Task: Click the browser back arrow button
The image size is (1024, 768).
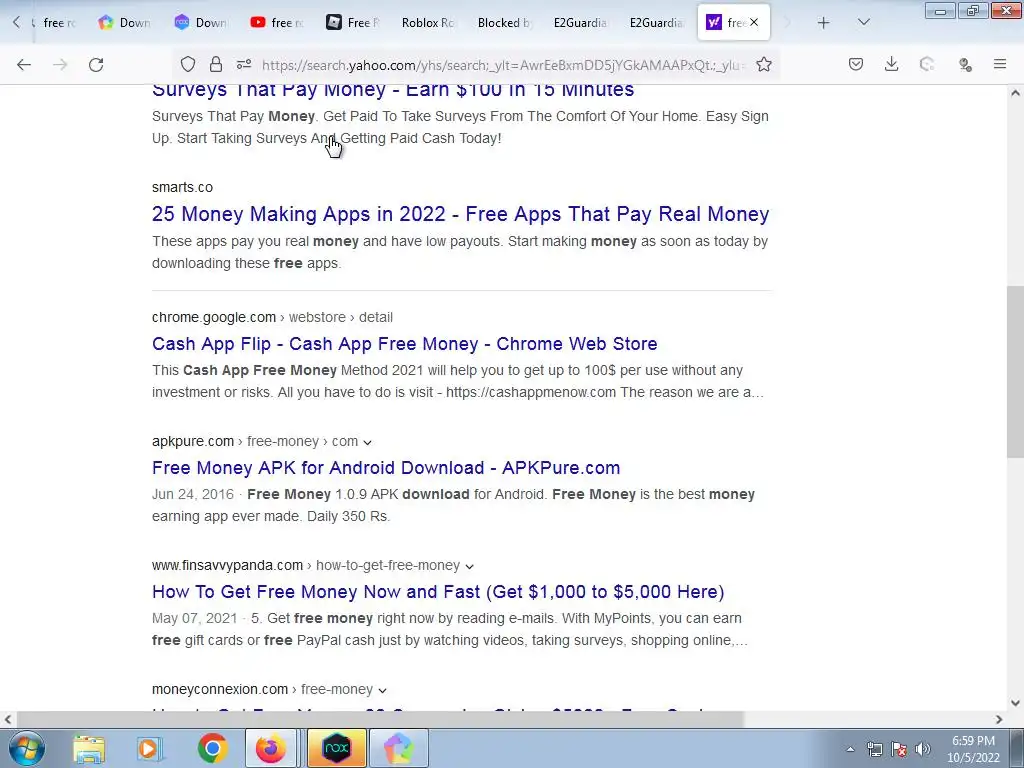Action: [24, 65]
